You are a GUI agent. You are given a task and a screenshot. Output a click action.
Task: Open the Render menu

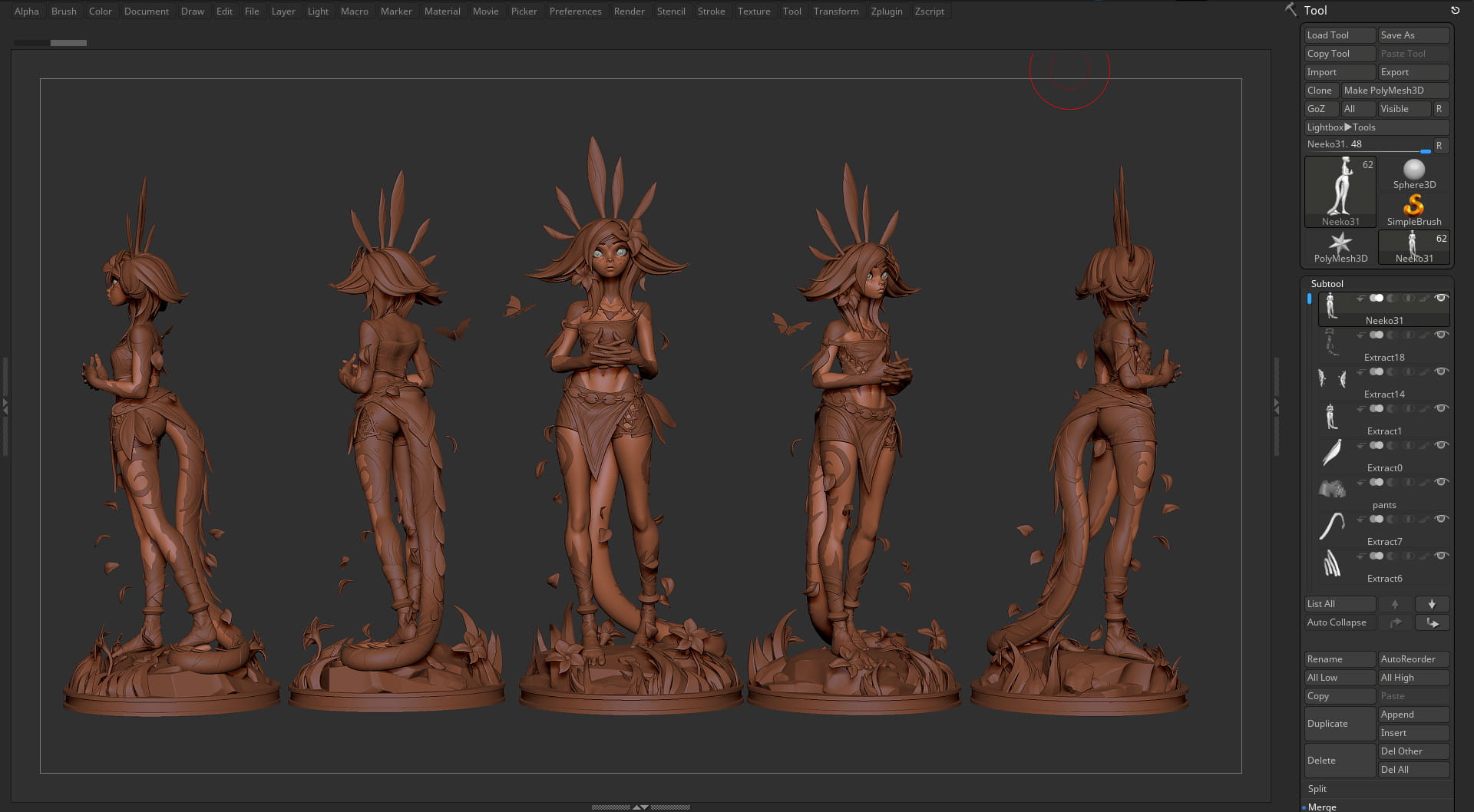click(x=629, y=12)
